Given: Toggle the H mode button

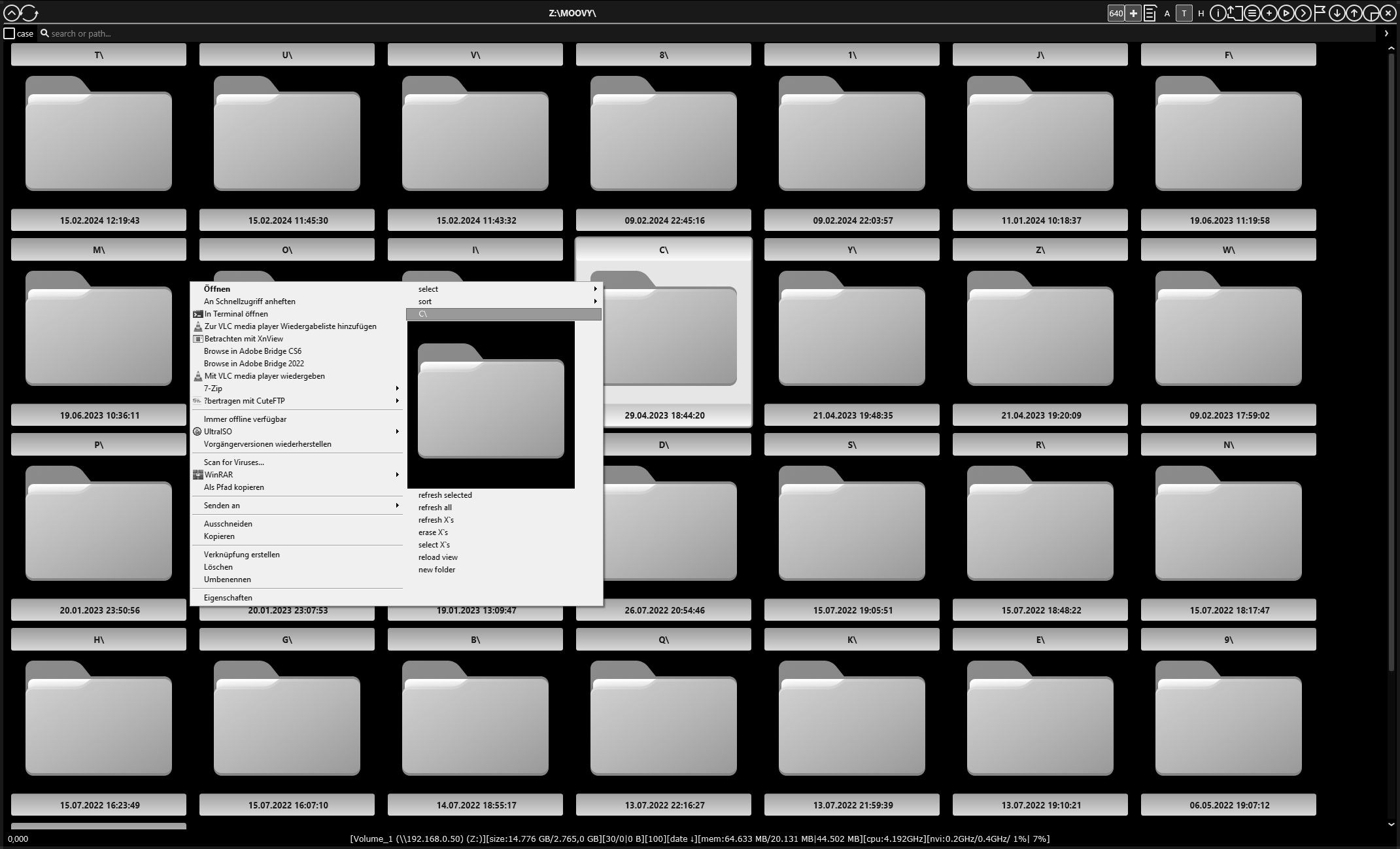Looking at the screenshot, I should pos(1201,13).
